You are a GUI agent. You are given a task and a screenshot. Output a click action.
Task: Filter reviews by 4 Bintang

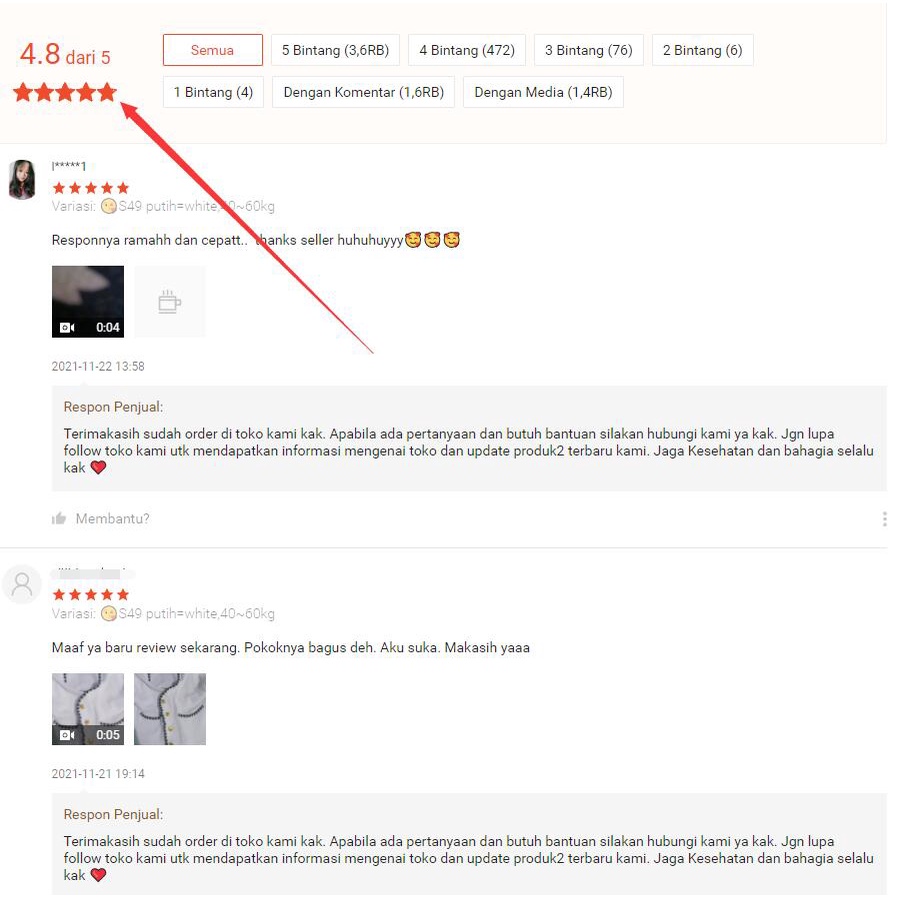[x=467, y=50]
